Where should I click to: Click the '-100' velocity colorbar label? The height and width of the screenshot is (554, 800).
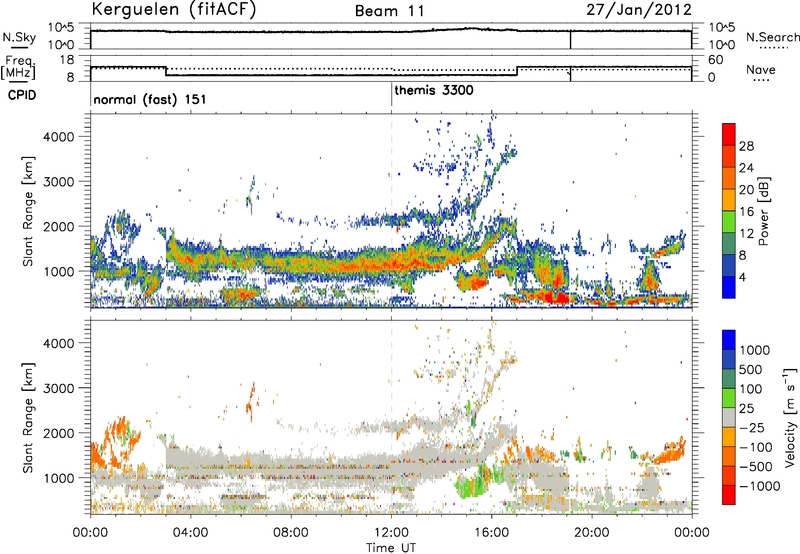[x=755, y=447]
